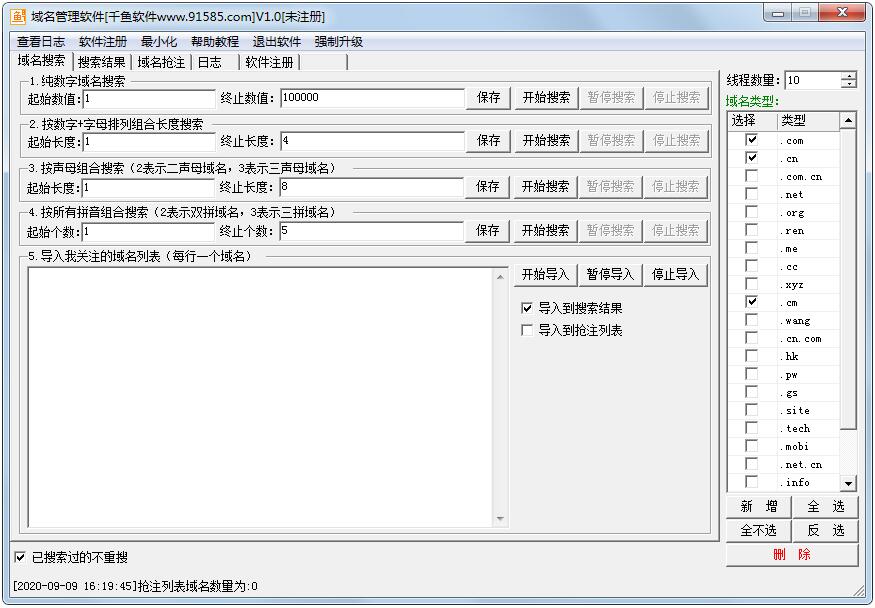Click the 开始导入 button

tap(545, 274)
